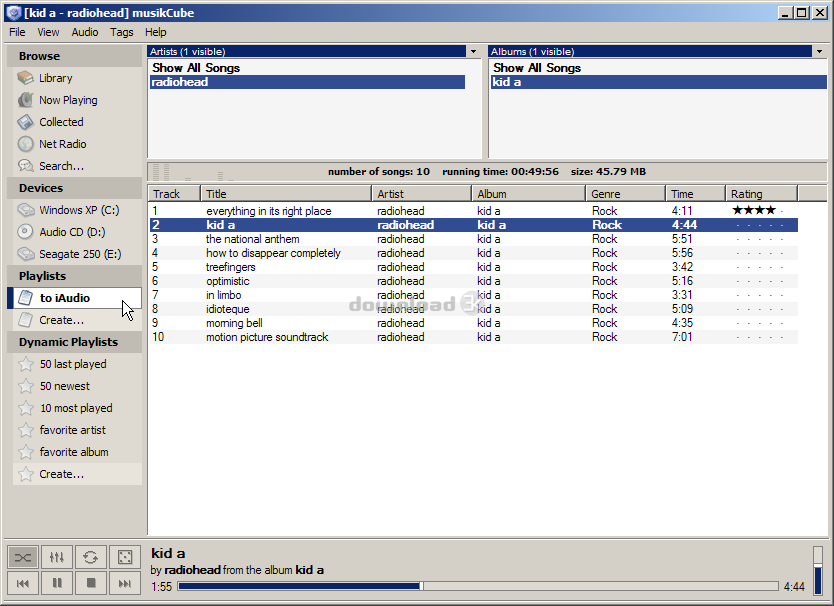Open the Help menu
Image resolution: width=834 pixels, height=606 pixels.
coord(156,32)
